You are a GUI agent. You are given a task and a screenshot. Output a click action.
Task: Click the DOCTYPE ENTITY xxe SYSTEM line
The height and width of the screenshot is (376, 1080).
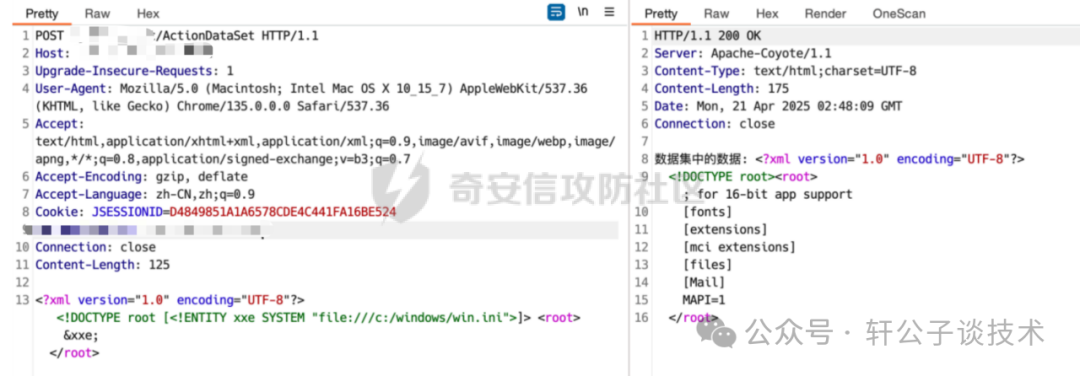point(319,318)
